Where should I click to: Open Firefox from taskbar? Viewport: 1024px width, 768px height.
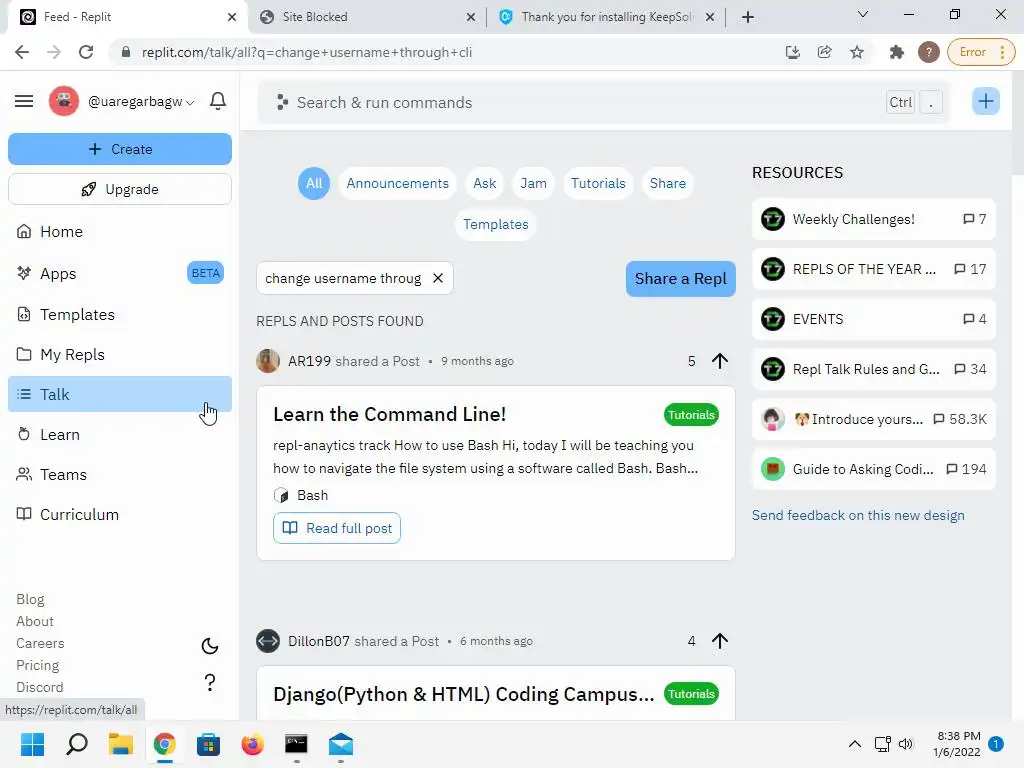(x=253, y=744)
